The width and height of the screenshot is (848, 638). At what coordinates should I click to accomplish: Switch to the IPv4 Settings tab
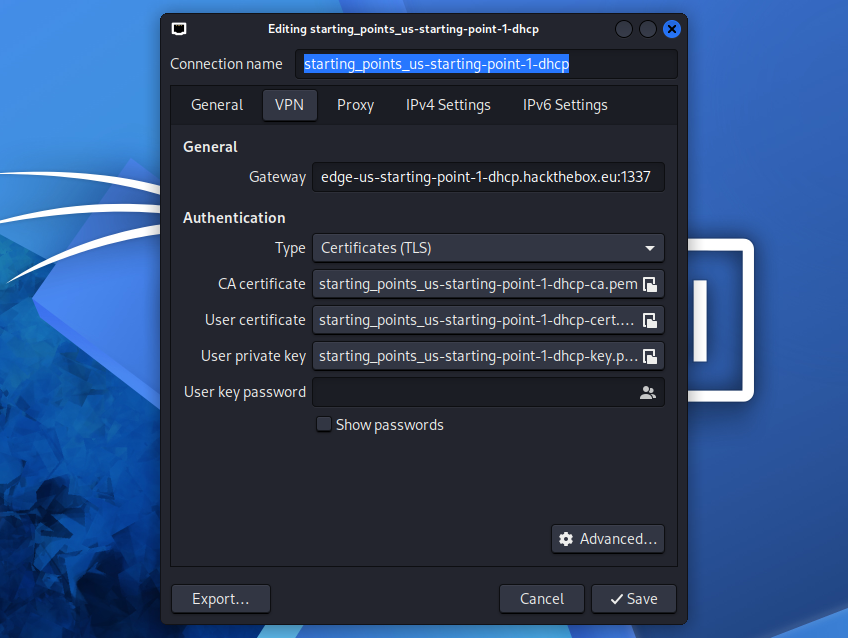pos(447,105)
